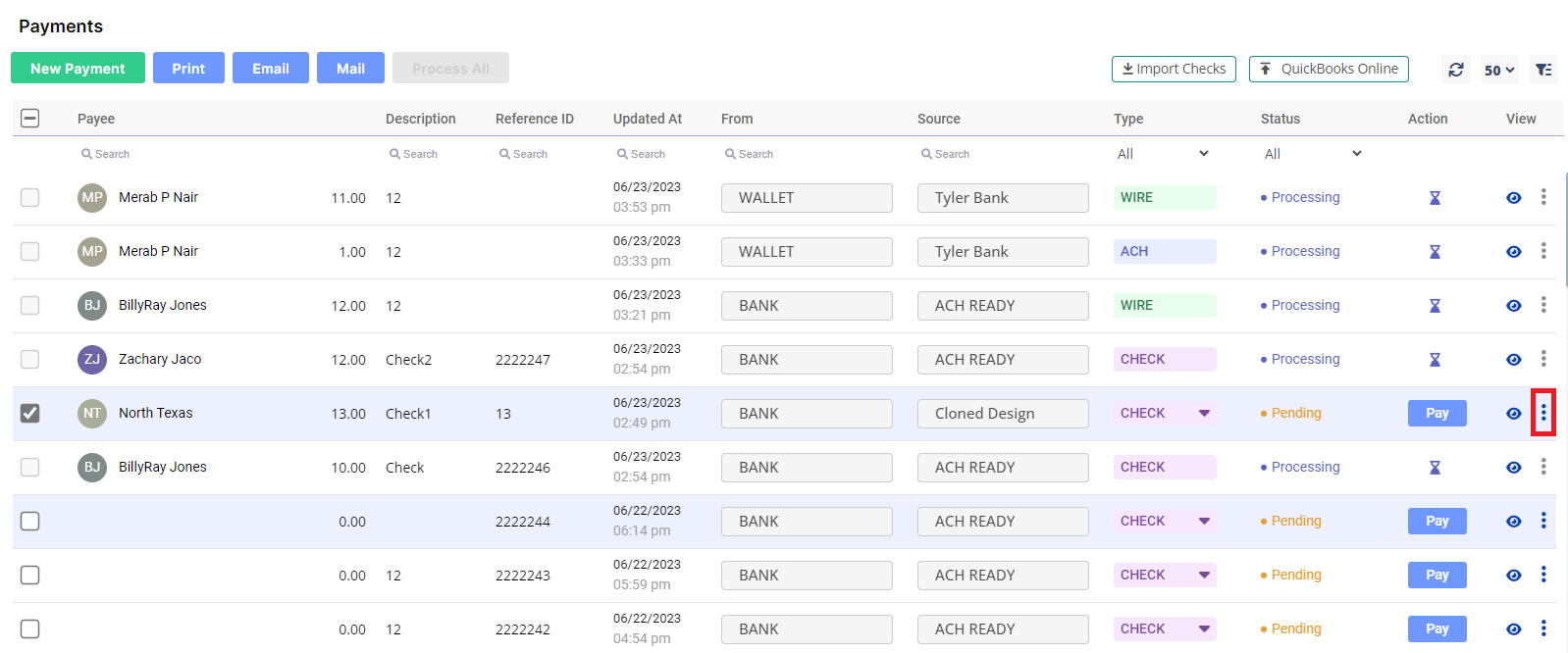1568x653 pixels.
Task: Pay the reference 2222243 payment
Action: (1437, 575)
